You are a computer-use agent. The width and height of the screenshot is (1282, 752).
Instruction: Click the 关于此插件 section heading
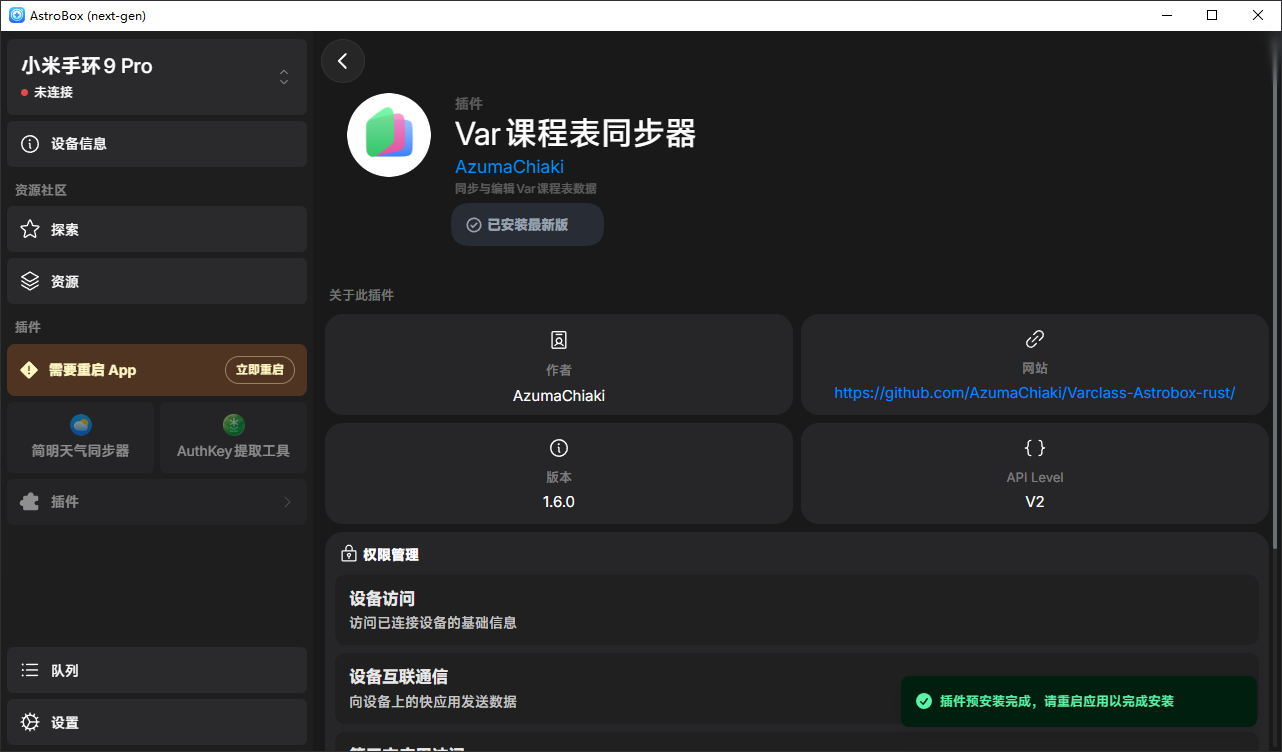click(x=362, y=295)
